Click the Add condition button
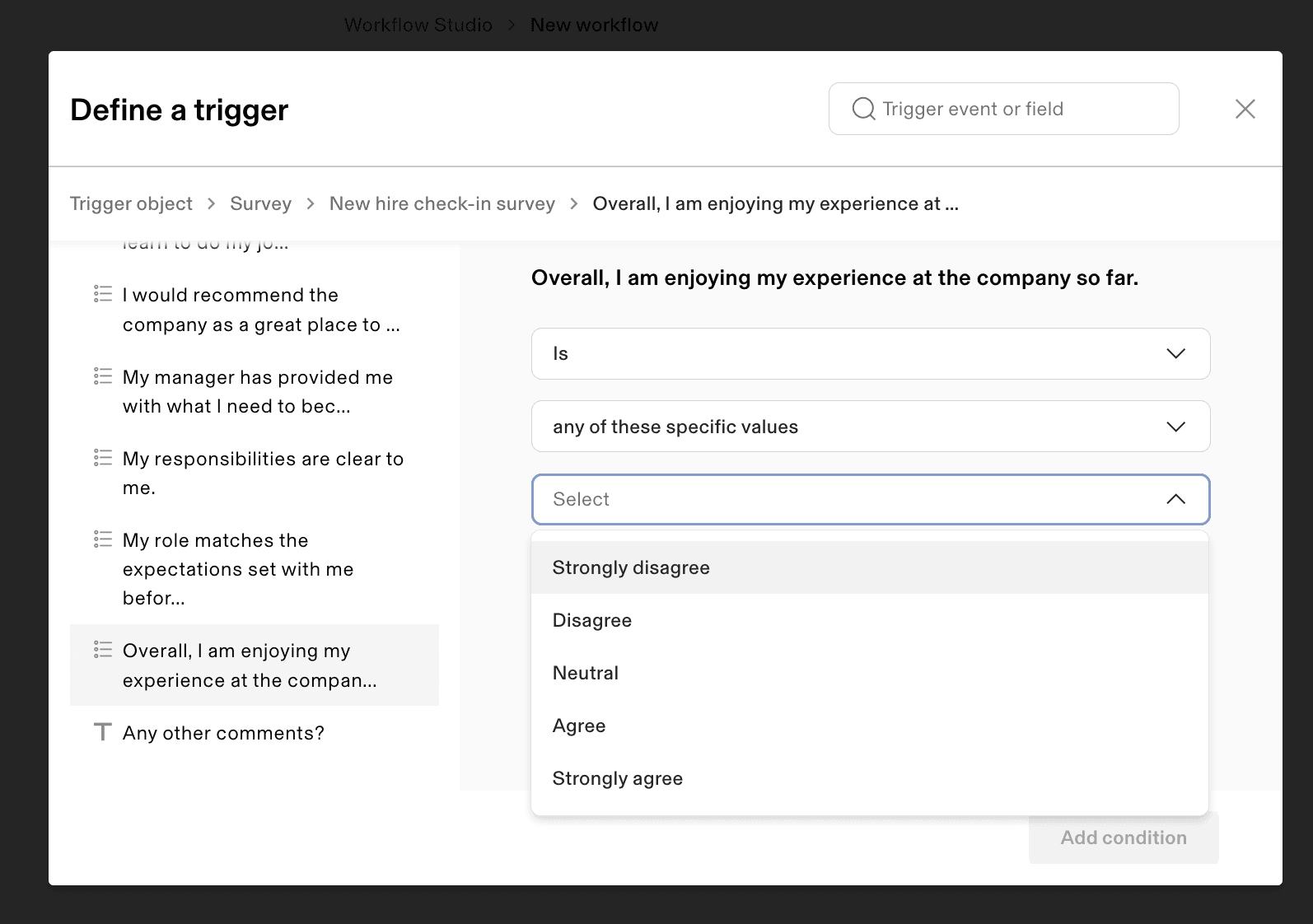Screen dimensions: 1313x924 (x=1124, y=838)
